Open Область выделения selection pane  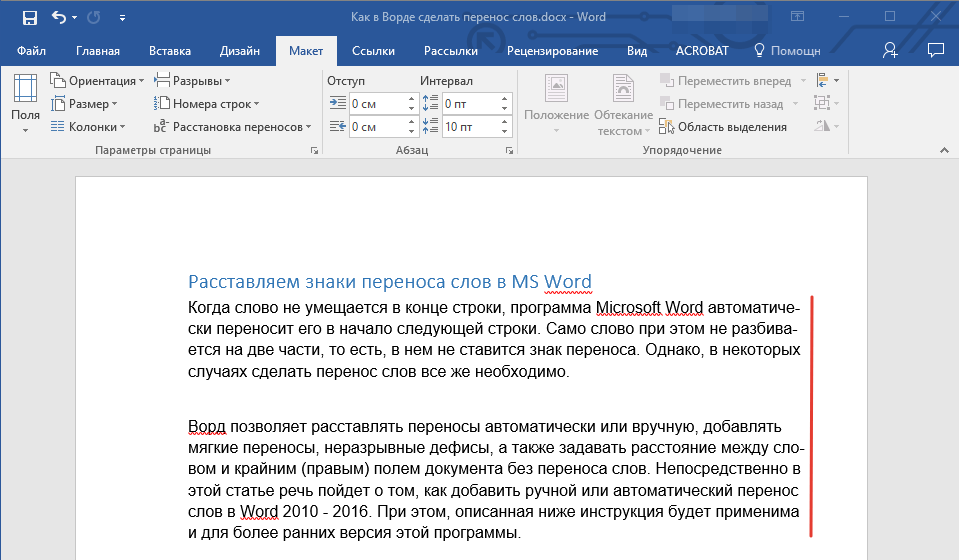[x=723, y=127]
